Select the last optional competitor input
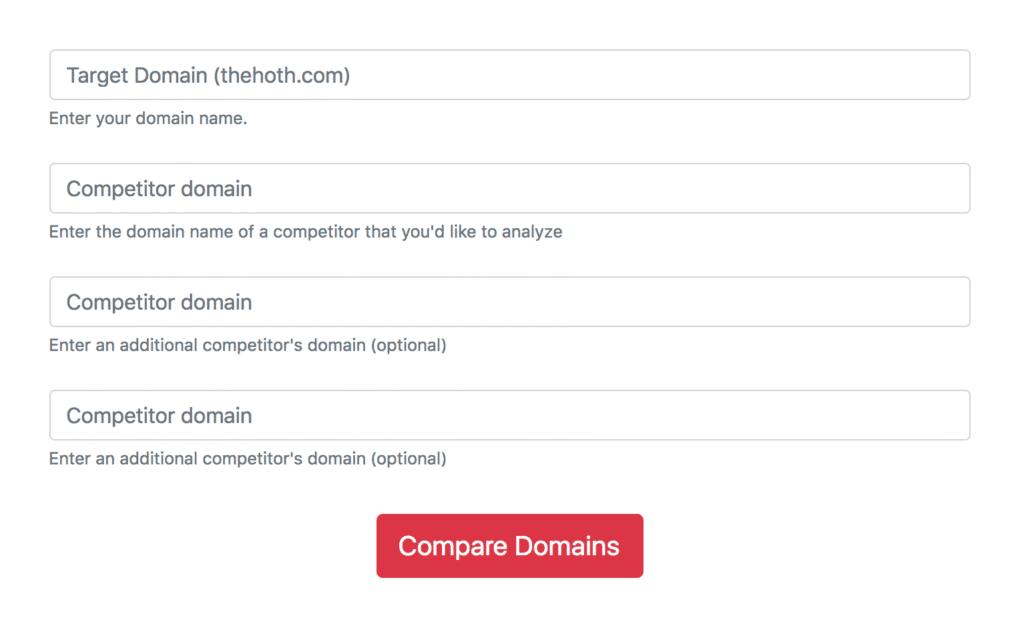The width and height of the screenshot is (1024, 630). pos(510,415)
